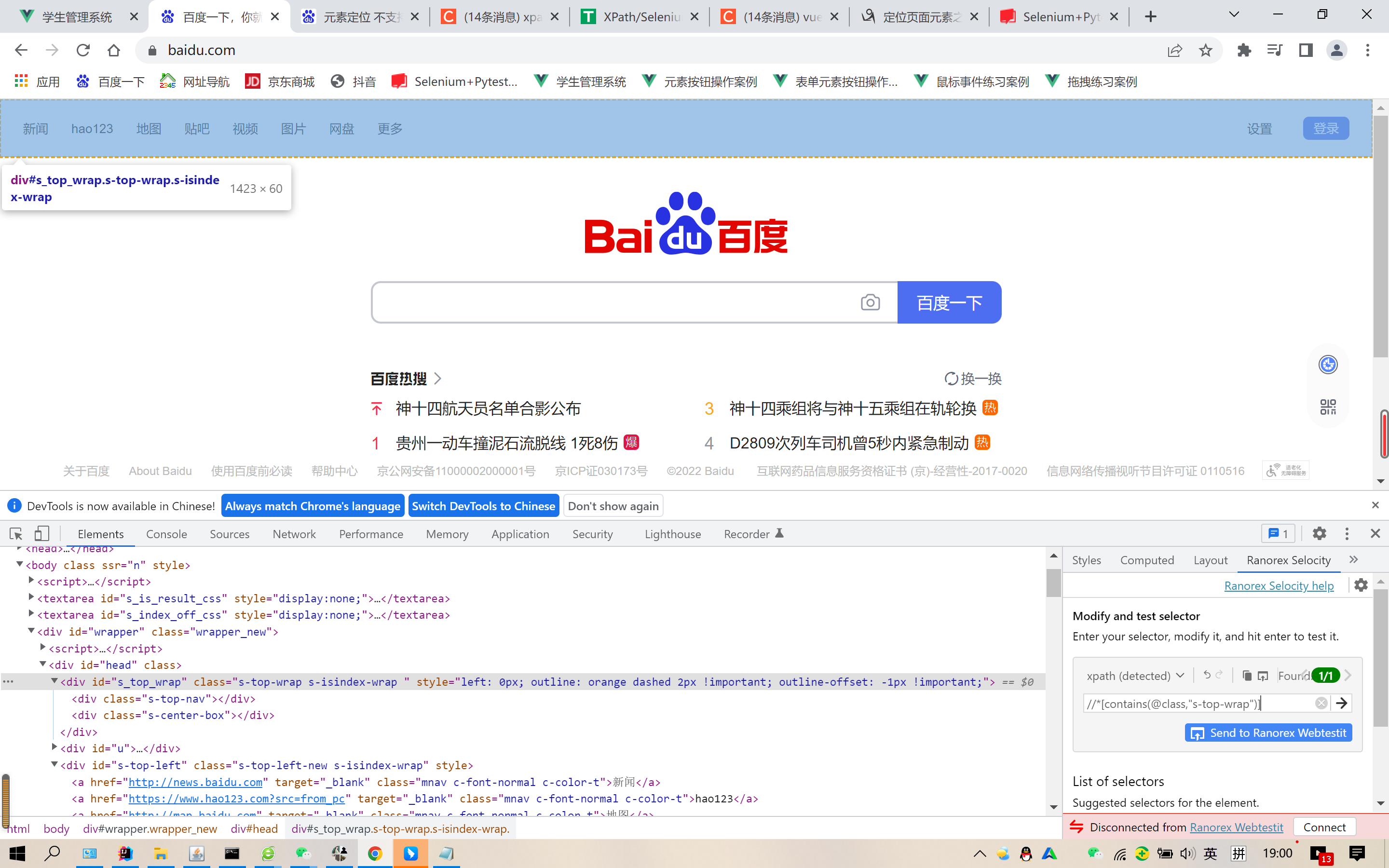Run selector test with arrow icon
This screenshot has width=1389, height=868.
pos(1341,703)
